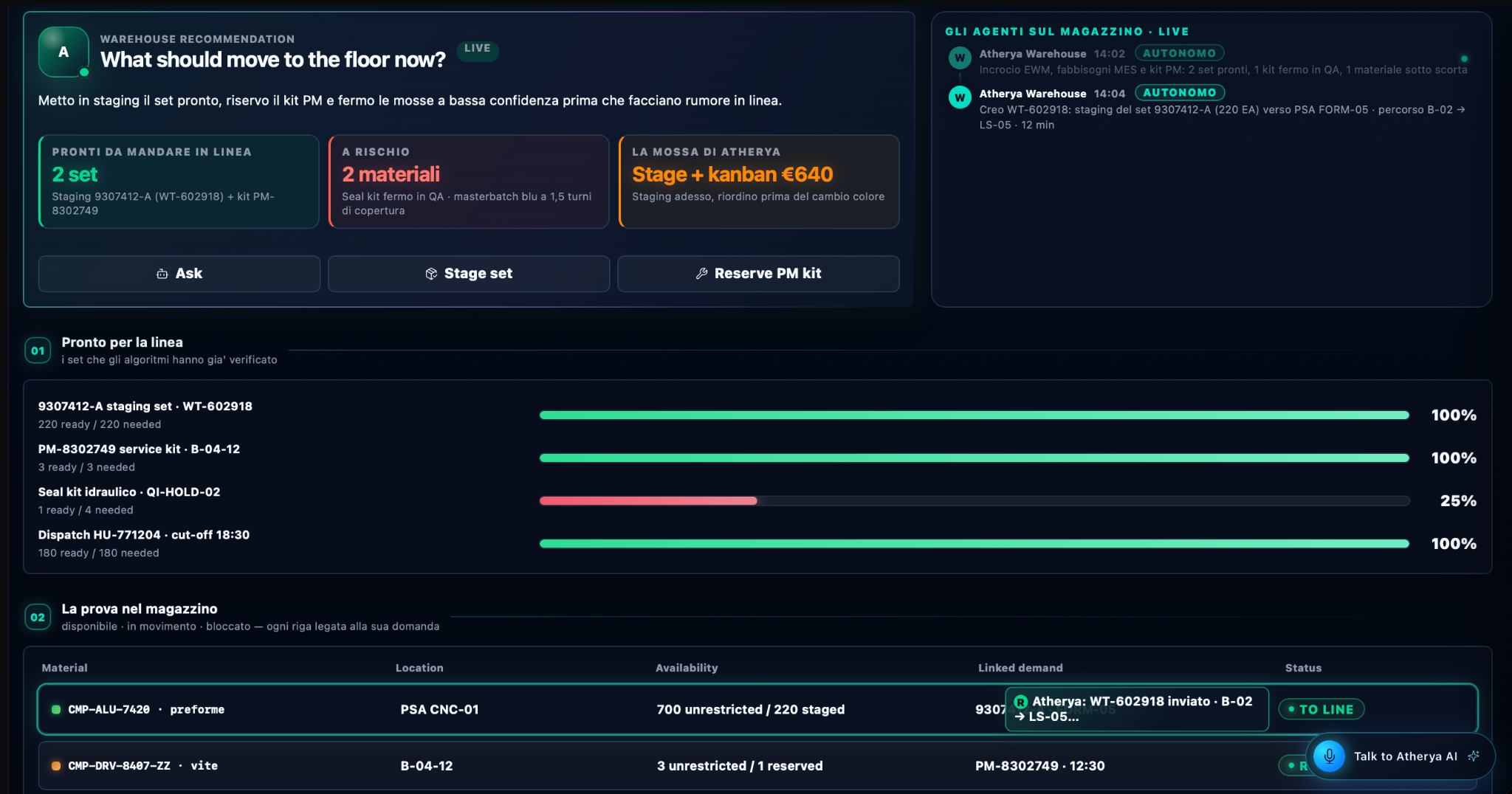1512x794 pixels.
Task: Click the "Pronto per la linea" section title
Action: (x=123, y=342)
